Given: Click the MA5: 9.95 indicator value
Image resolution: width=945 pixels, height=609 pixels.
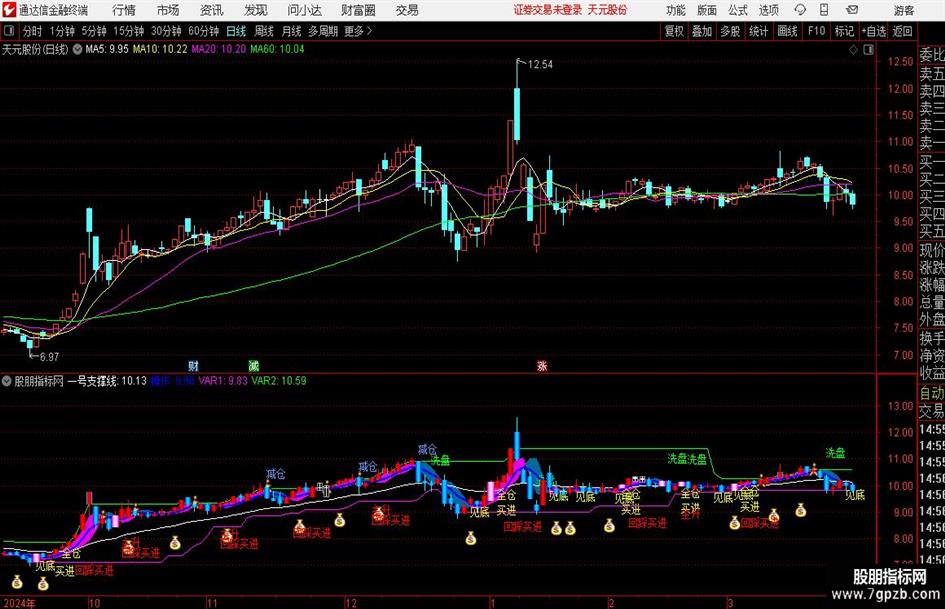Looking at the screenshot, I should click(x=107, y=49).
